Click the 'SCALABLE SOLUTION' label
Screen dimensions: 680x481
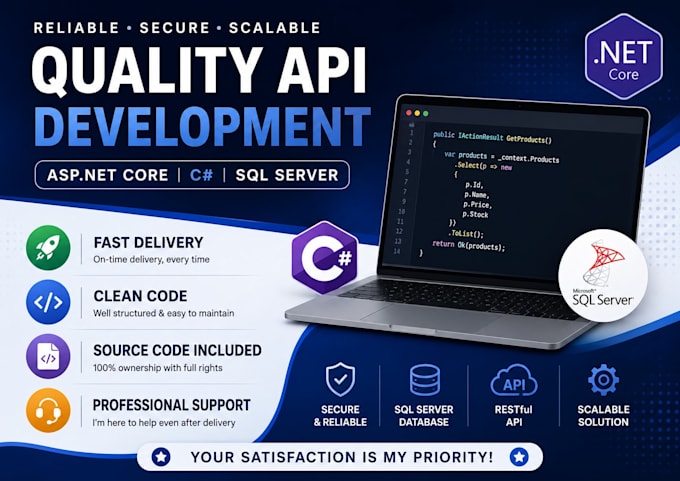[x=603, y=416]
